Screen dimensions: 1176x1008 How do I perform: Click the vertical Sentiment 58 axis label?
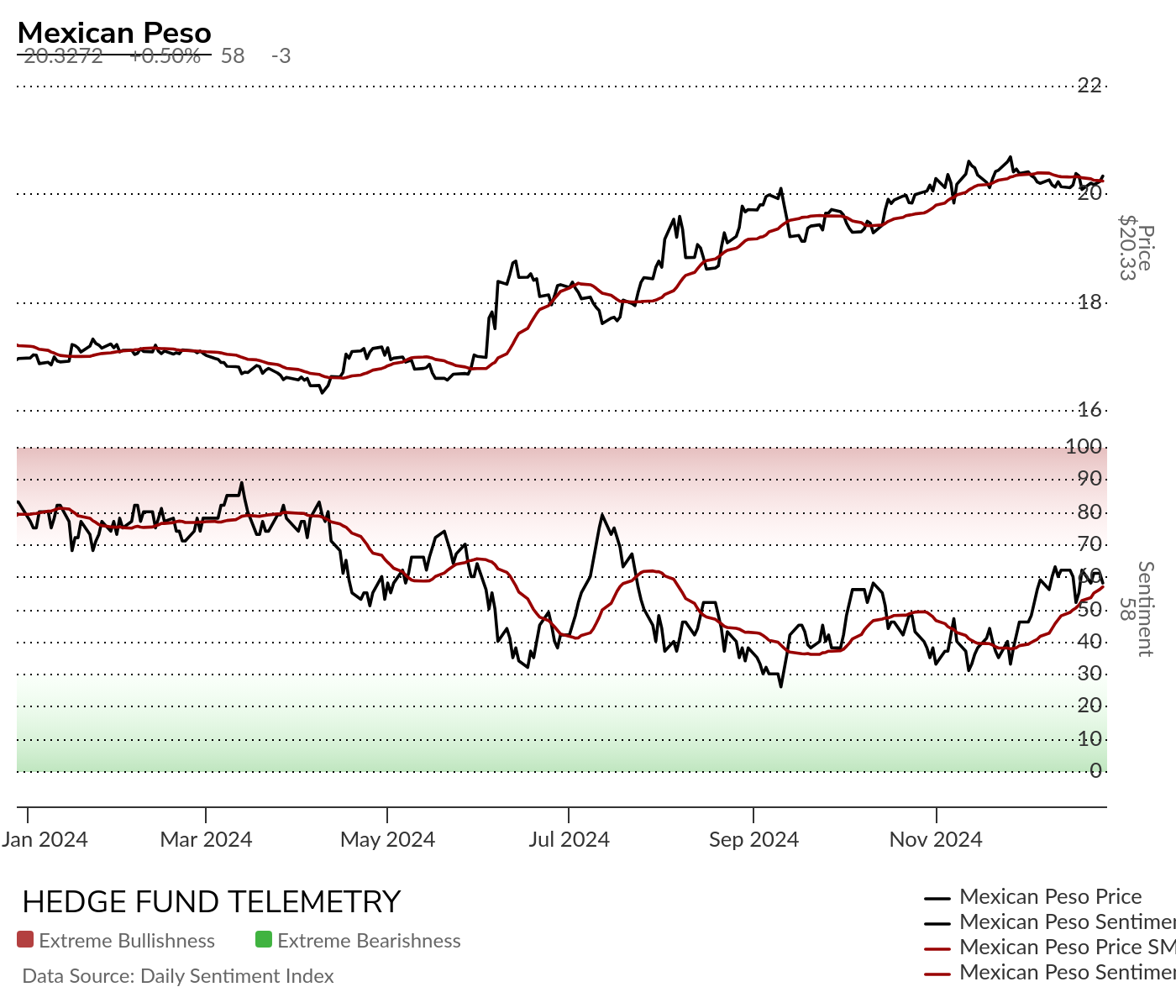coord(1136,609)
